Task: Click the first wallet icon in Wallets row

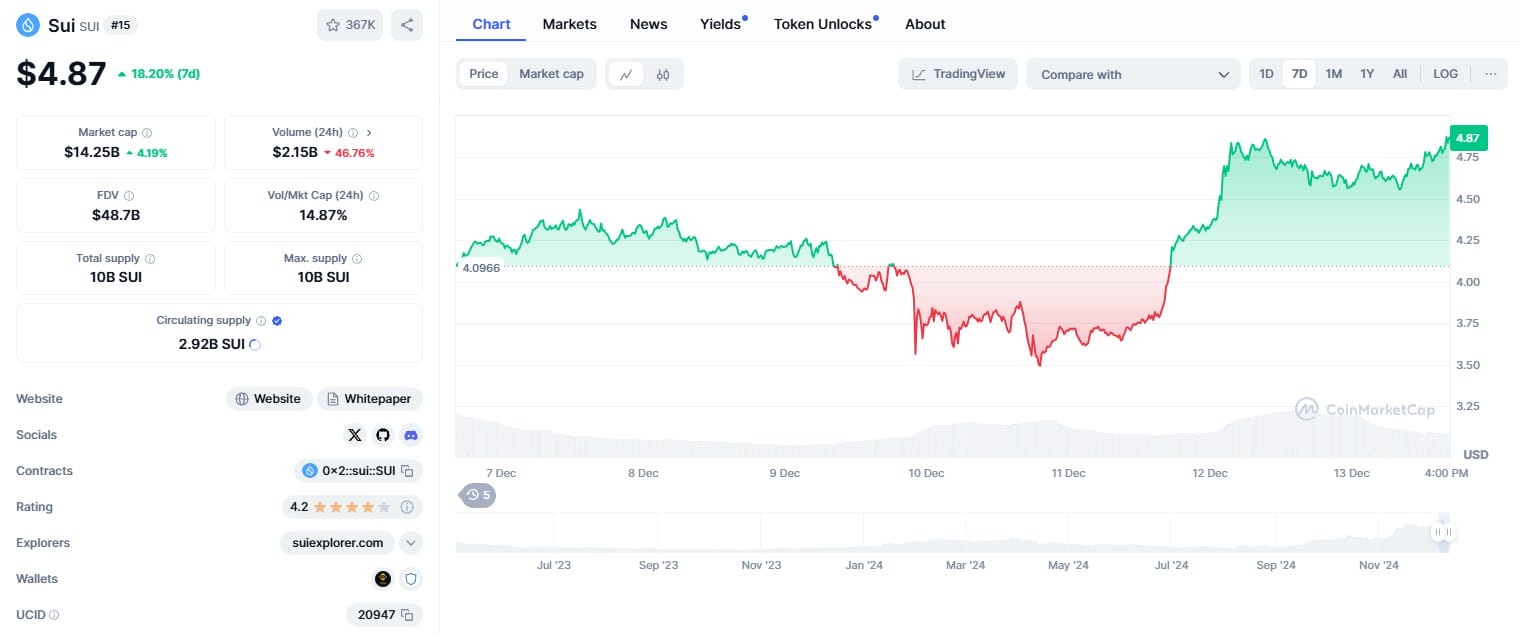Action: tap(383, 579)
